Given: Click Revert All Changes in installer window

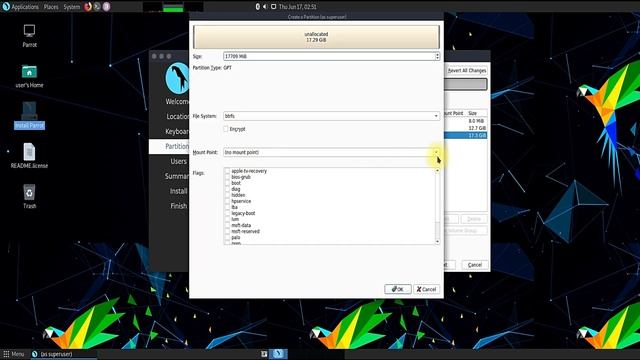Looking at the screenshot, I should [x=466, y=71].
